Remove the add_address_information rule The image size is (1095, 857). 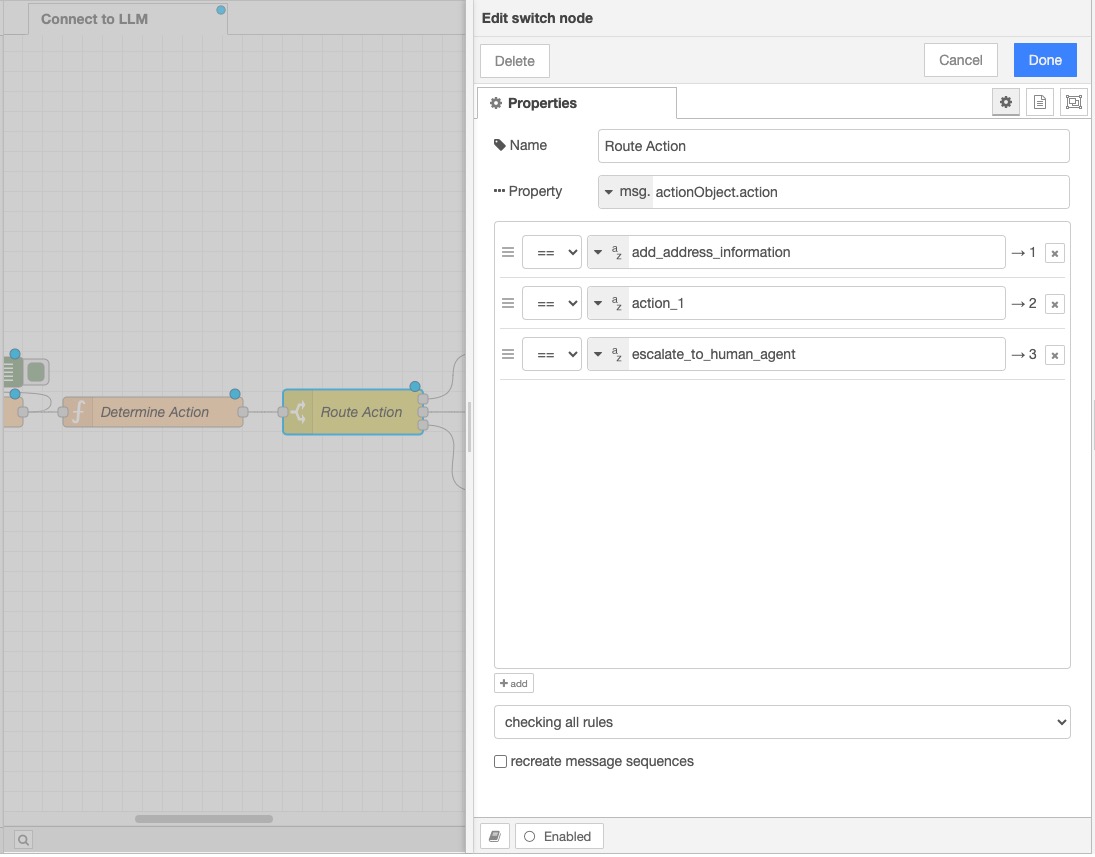tap(1054, 253)
